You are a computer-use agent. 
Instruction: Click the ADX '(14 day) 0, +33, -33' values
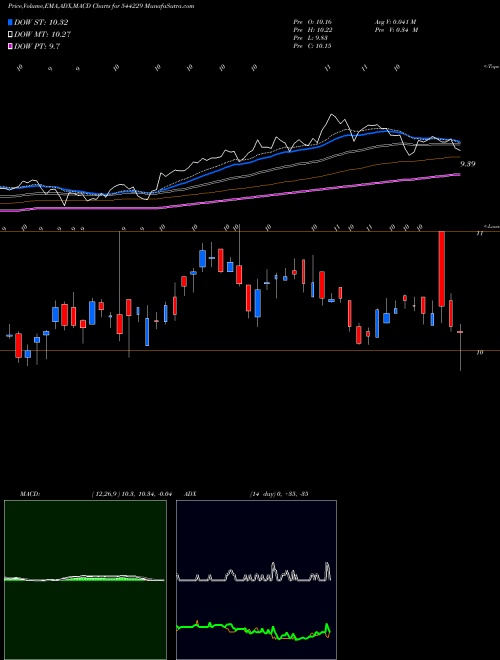tap(279, 494)
